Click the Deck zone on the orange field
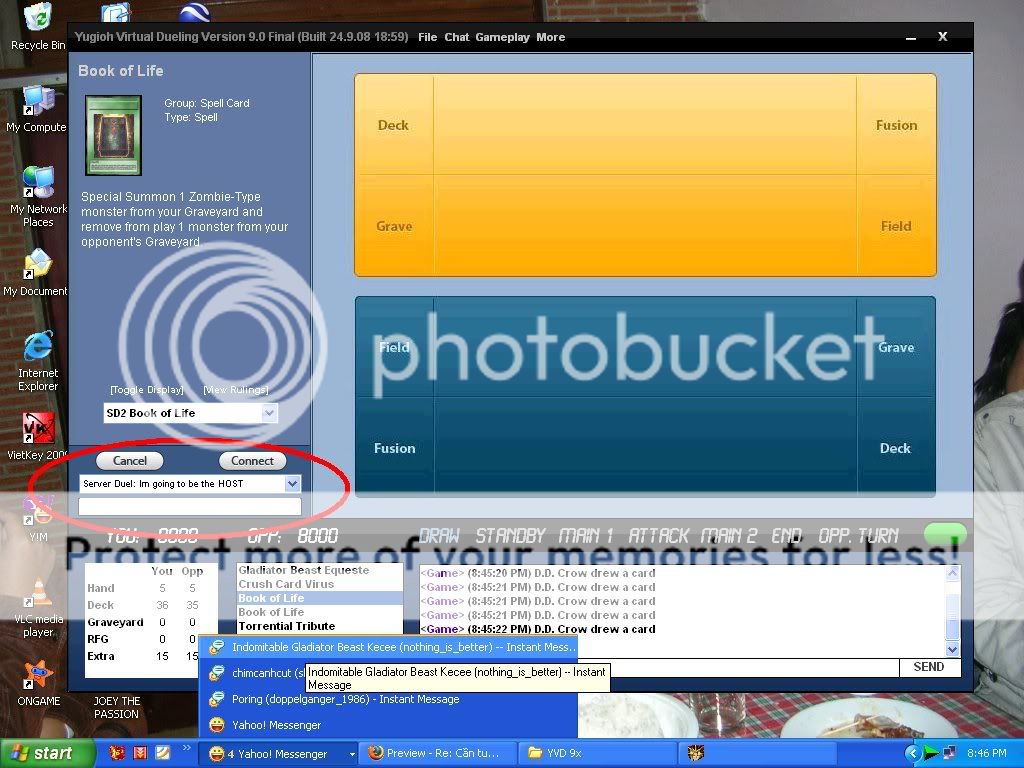The image size is (1024, 768). 393,125
